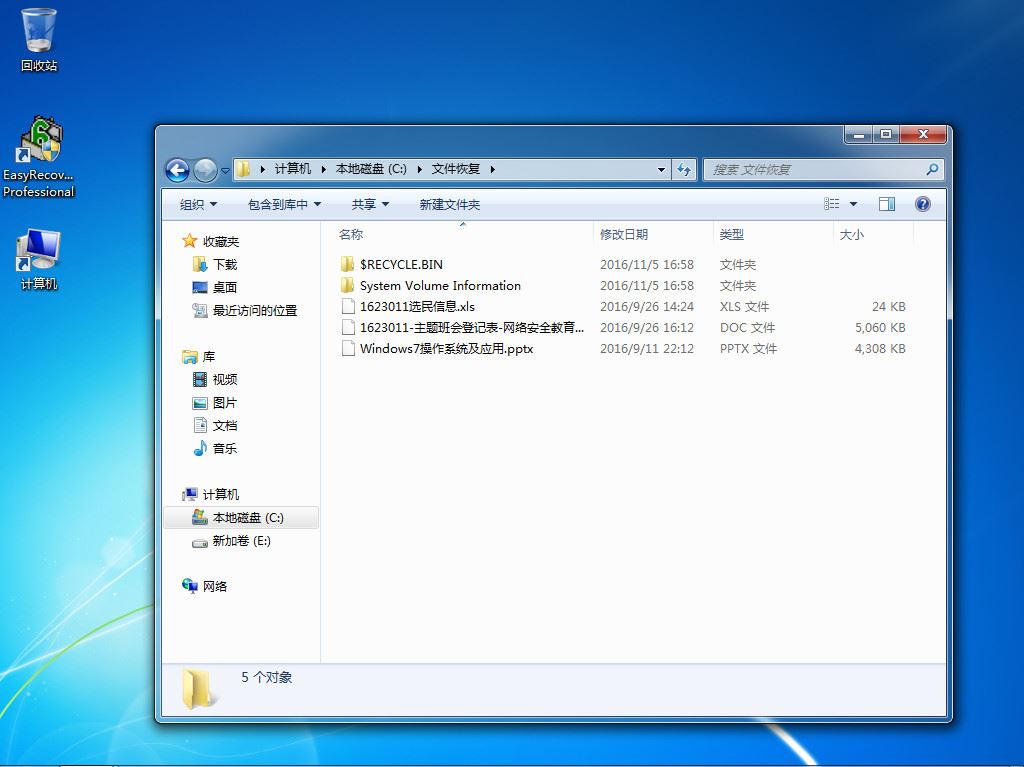Image resolution: width=1024 pixels, height=767 pixels.
Task: Click the search magnifier icon
Action: tap(932, 169)
